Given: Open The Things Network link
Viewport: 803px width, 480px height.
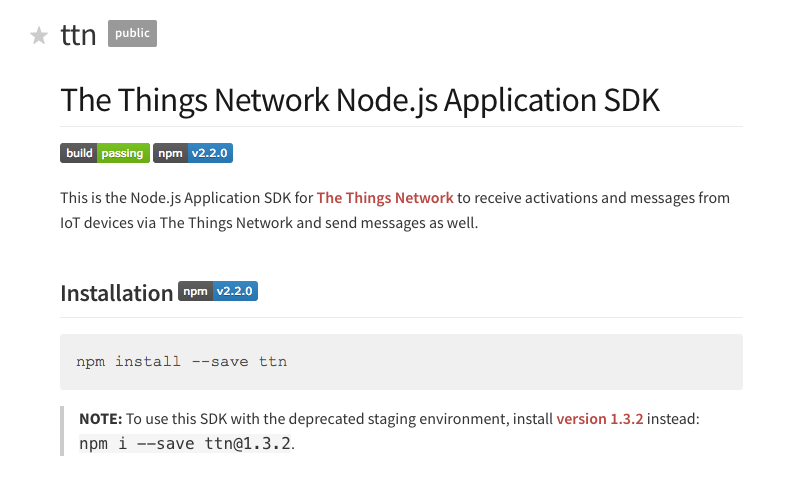Looking at the screenshot, I should click(385, 198).
